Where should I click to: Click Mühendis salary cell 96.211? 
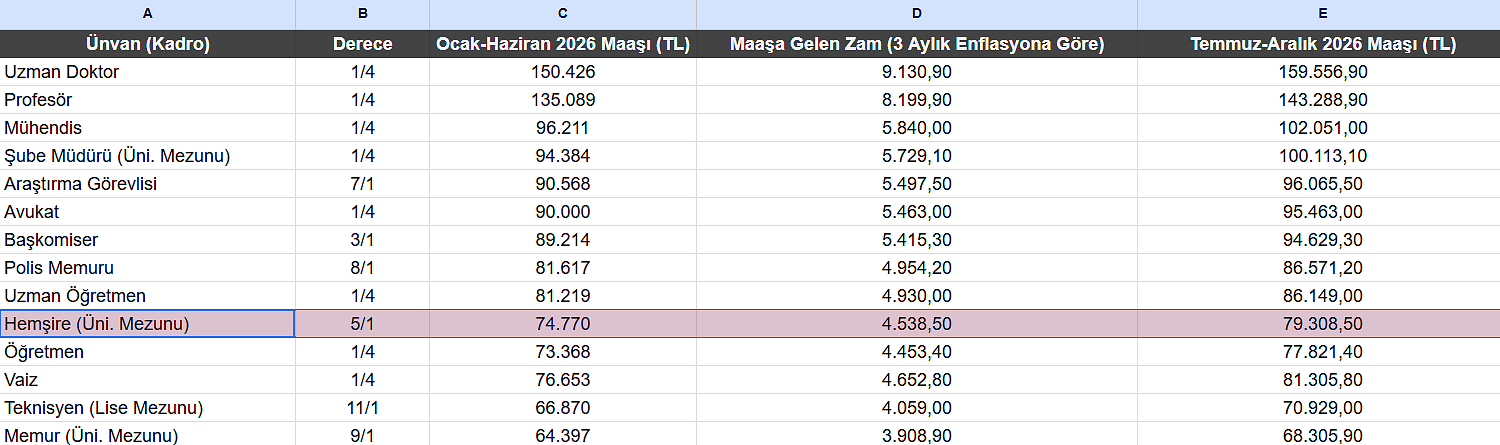(563, 128)
